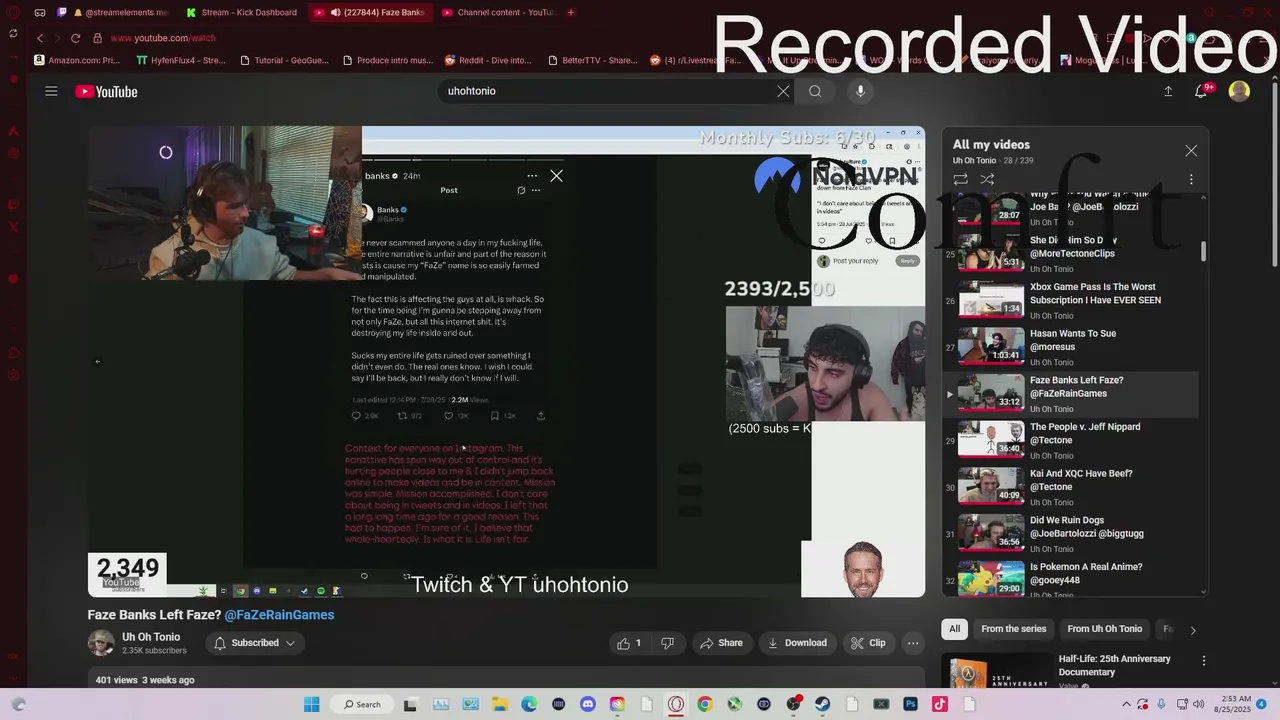Open Discord from the taskbar

click(587, 704)
